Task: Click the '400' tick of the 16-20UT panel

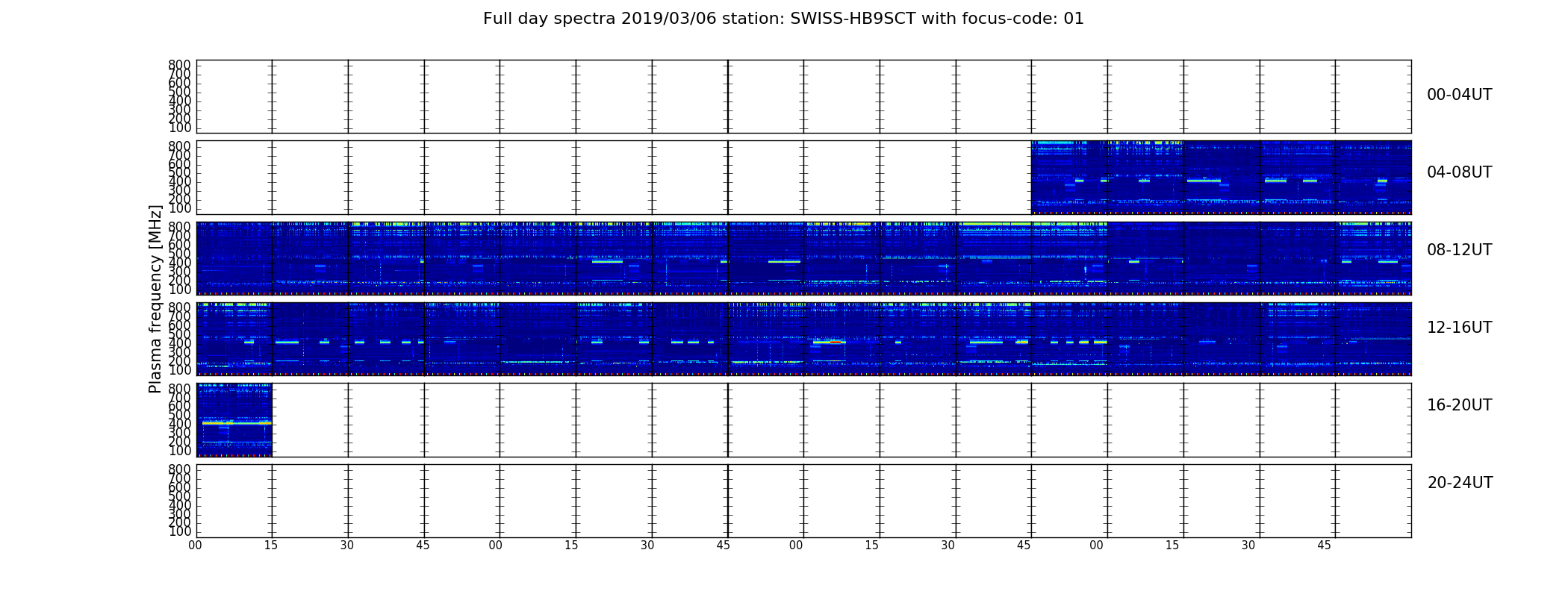Action: tap(179, 424)
